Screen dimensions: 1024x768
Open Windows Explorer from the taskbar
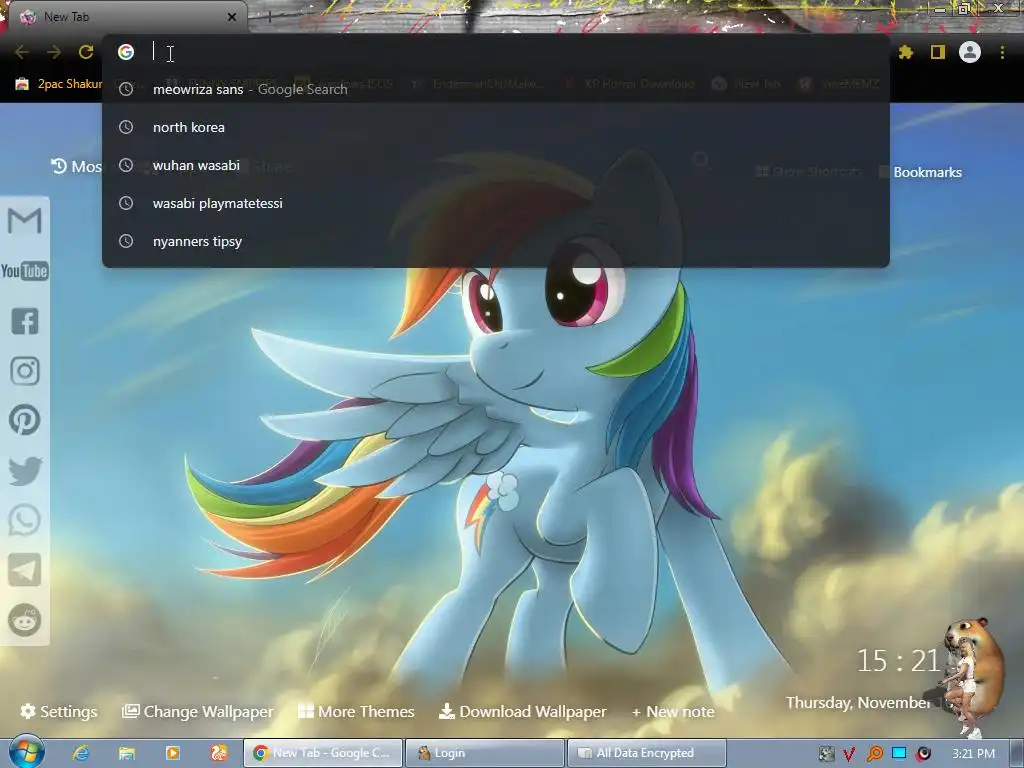[127, 753]
